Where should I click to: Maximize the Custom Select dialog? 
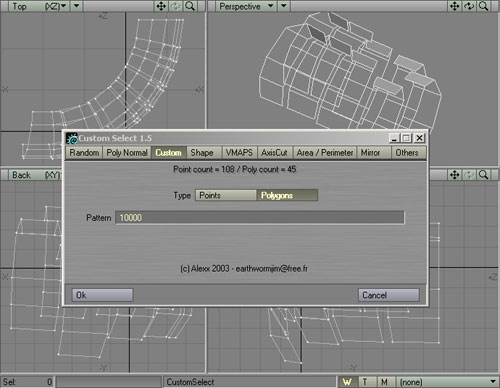point(406,138)
